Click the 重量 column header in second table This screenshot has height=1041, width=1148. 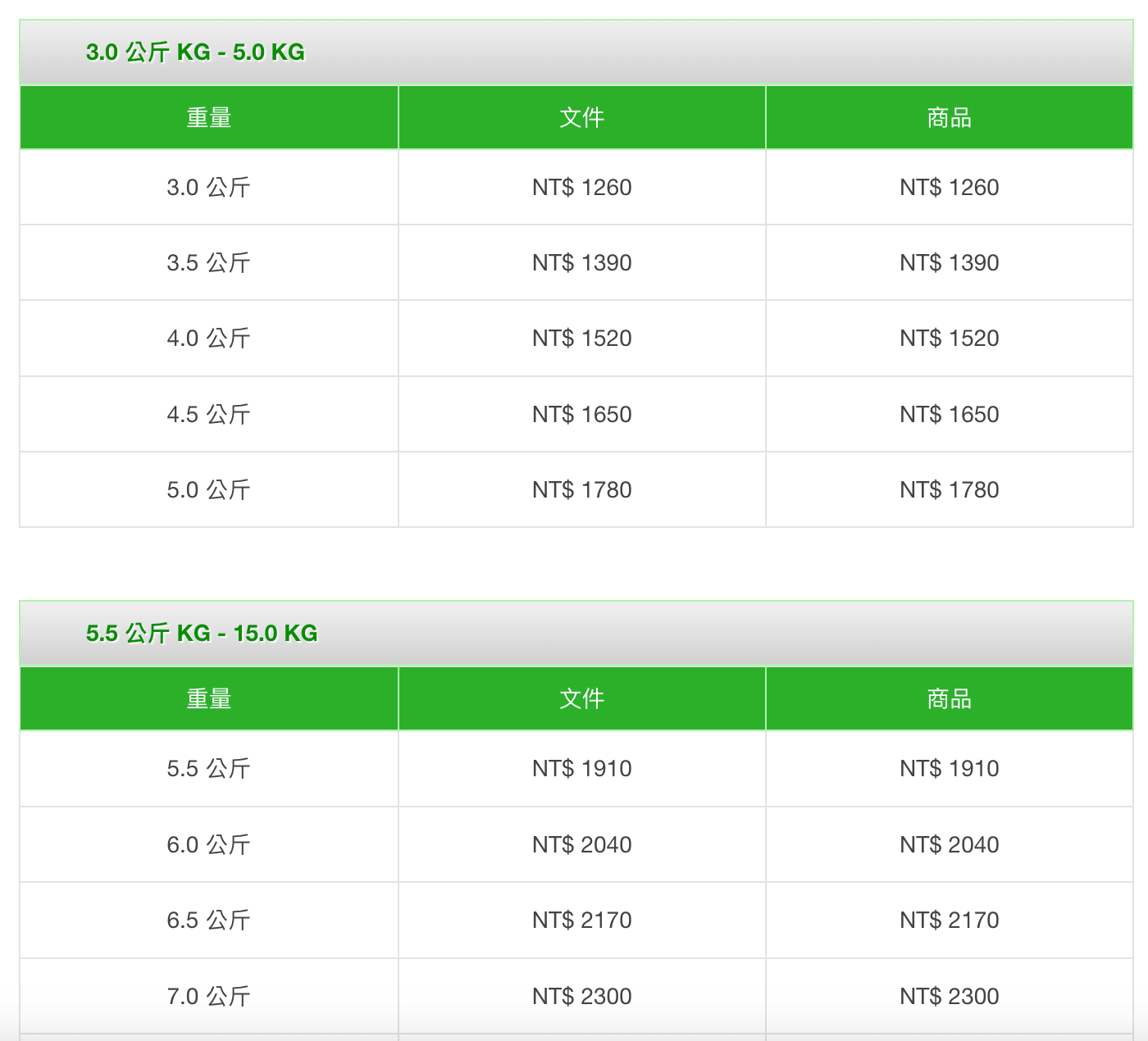209,699
